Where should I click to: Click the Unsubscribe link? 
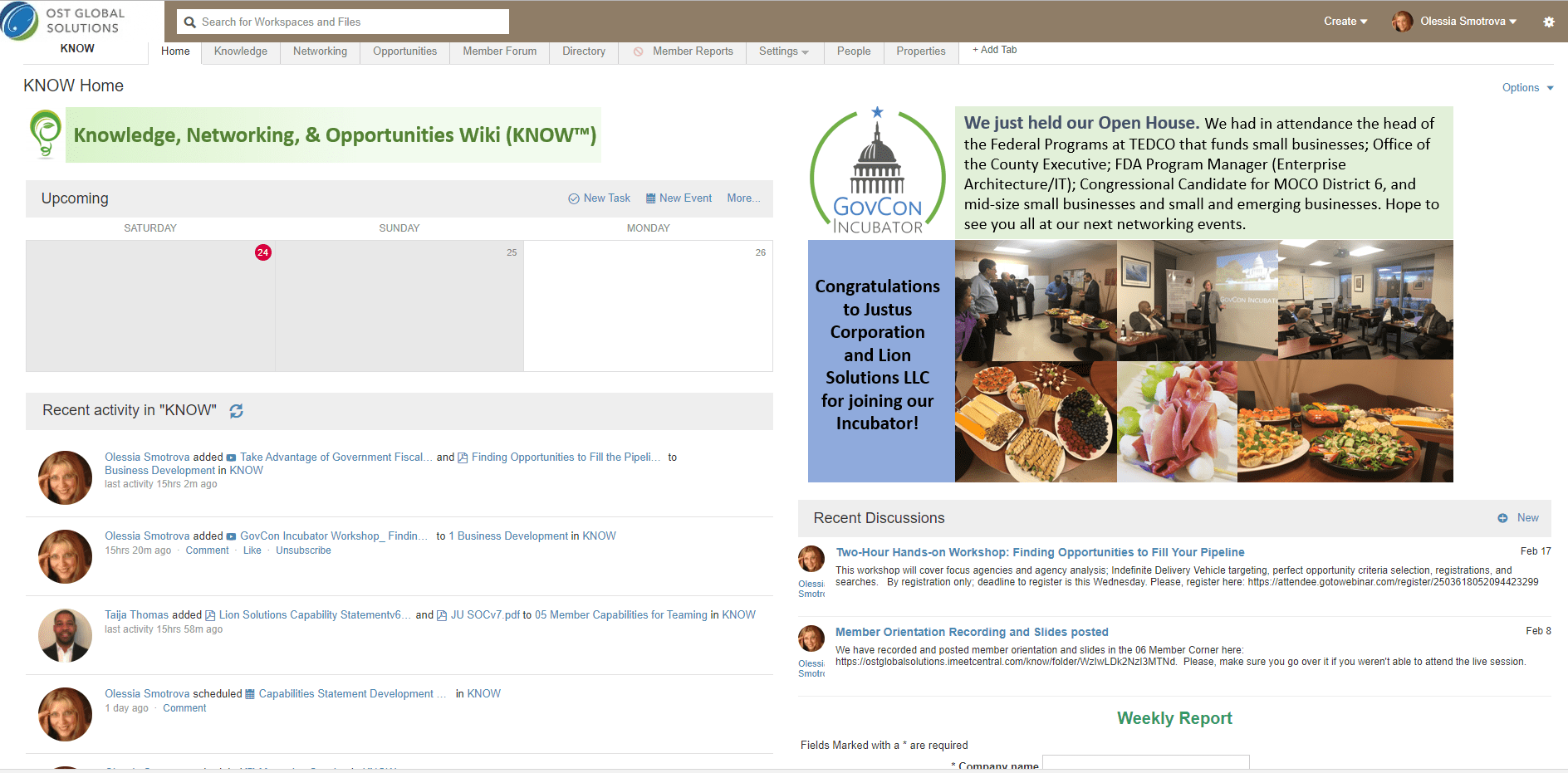point(303,550)
